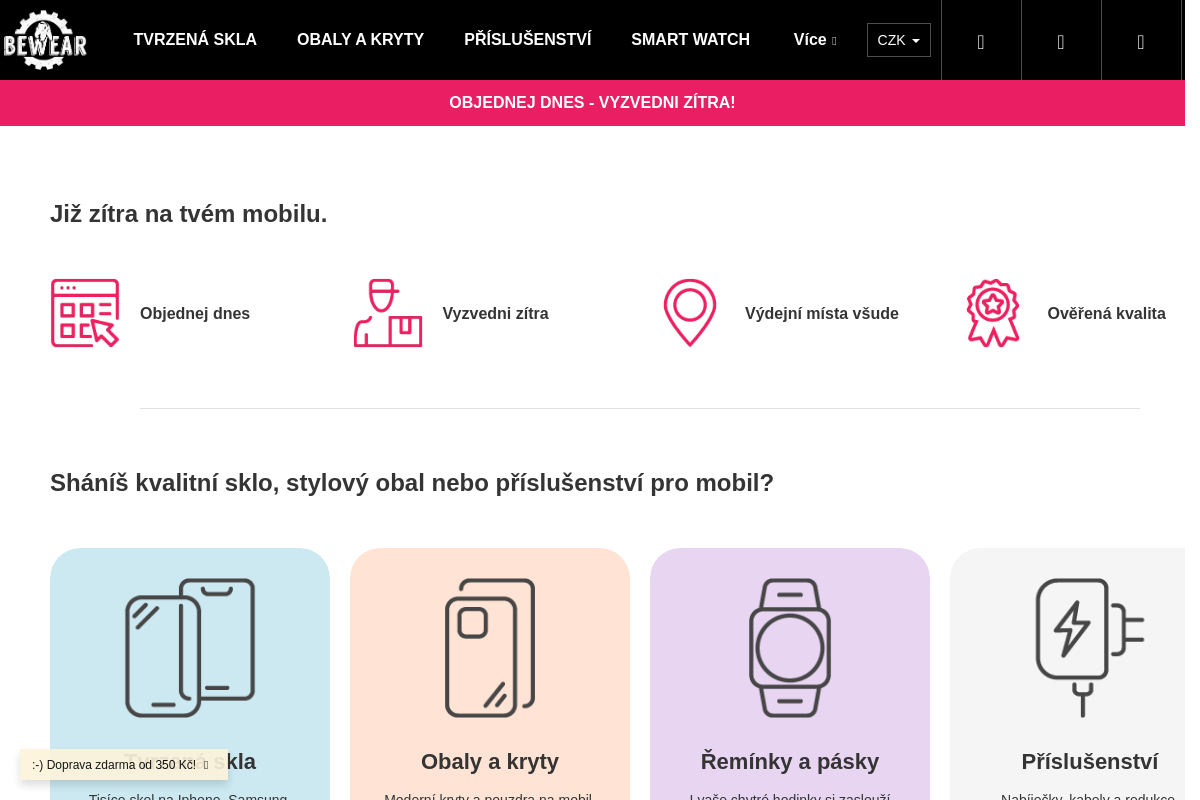Open the Řemínky a pásky category title
The width and height of the screenshot is (1200, 800).
coord(790,762)
